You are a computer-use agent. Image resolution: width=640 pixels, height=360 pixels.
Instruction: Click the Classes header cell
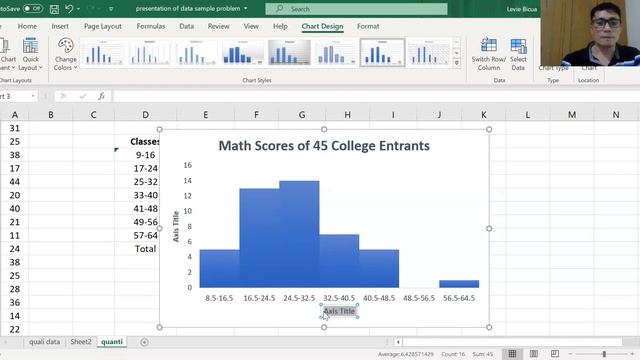[145, 141]
